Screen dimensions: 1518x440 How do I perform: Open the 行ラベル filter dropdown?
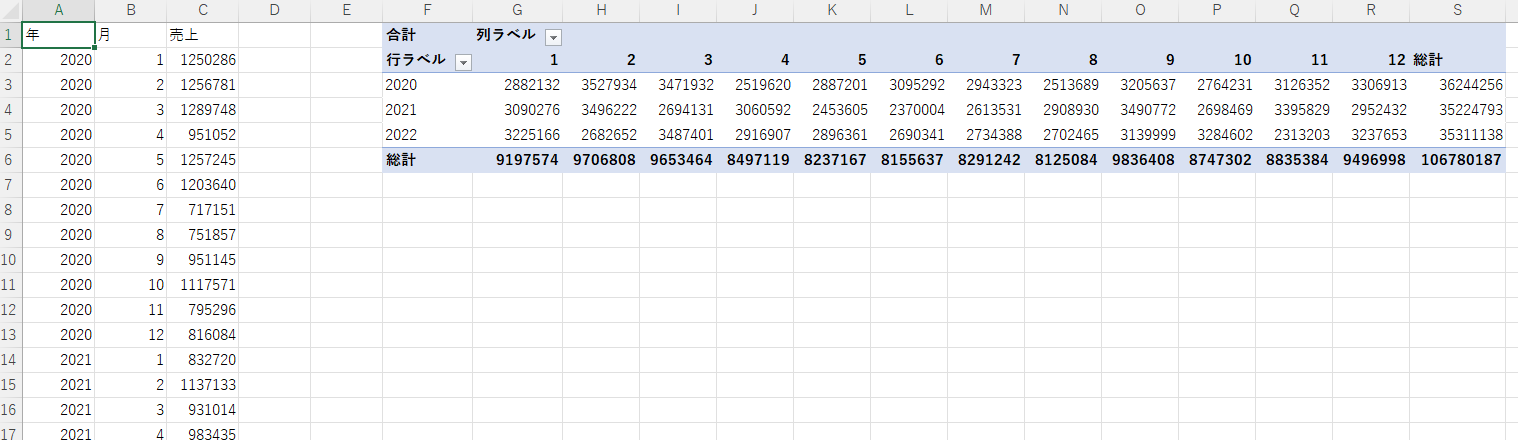coord(463,62)
